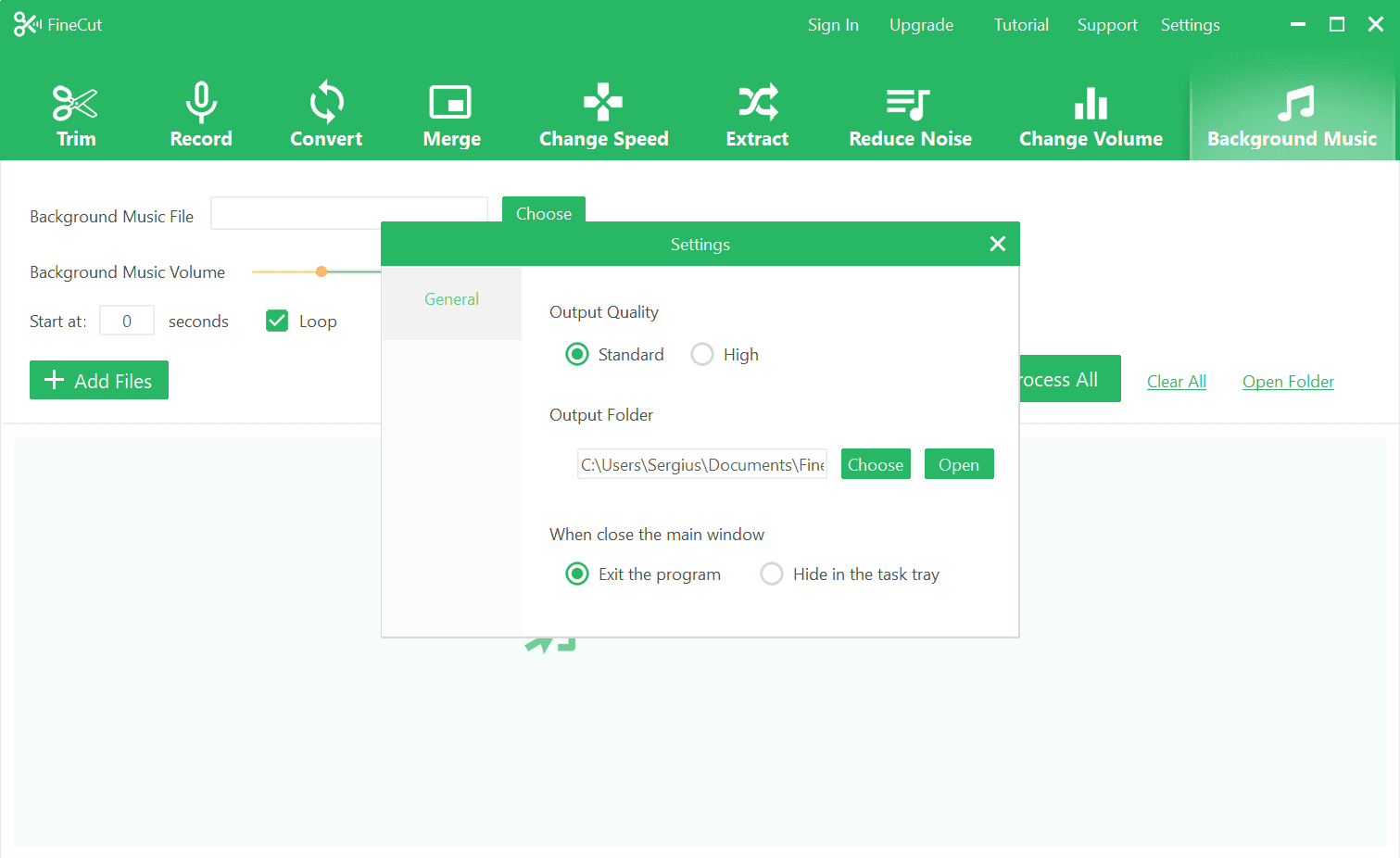Image resolution: width=1400 pixels, height=858 pixels.
Task: Minimize the FineCut window
Action: [1298, 25]
